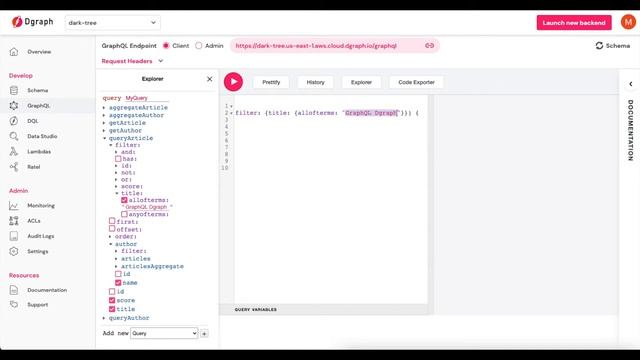Open the Audit Logs icon

14,236
